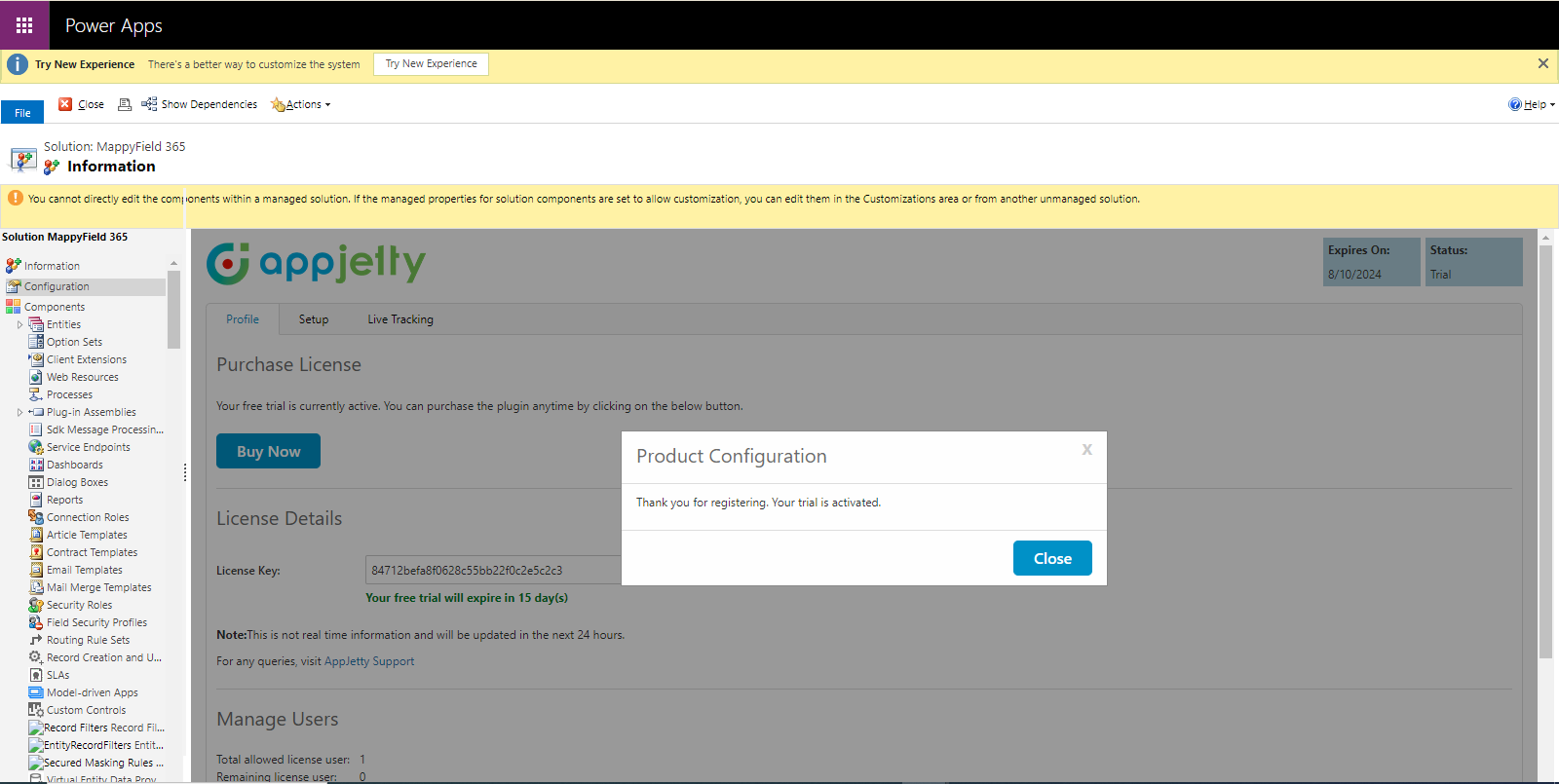Open the File menu

click(22, 112)
